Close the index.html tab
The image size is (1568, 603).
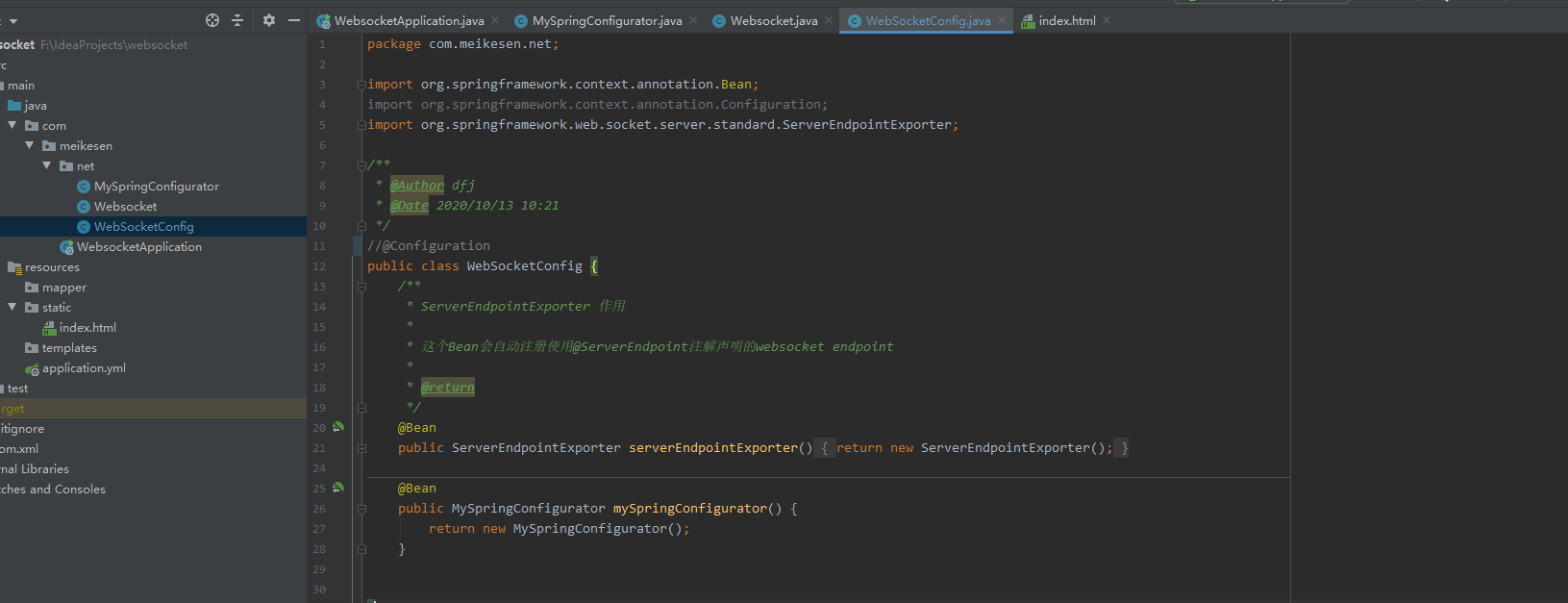1107,20
